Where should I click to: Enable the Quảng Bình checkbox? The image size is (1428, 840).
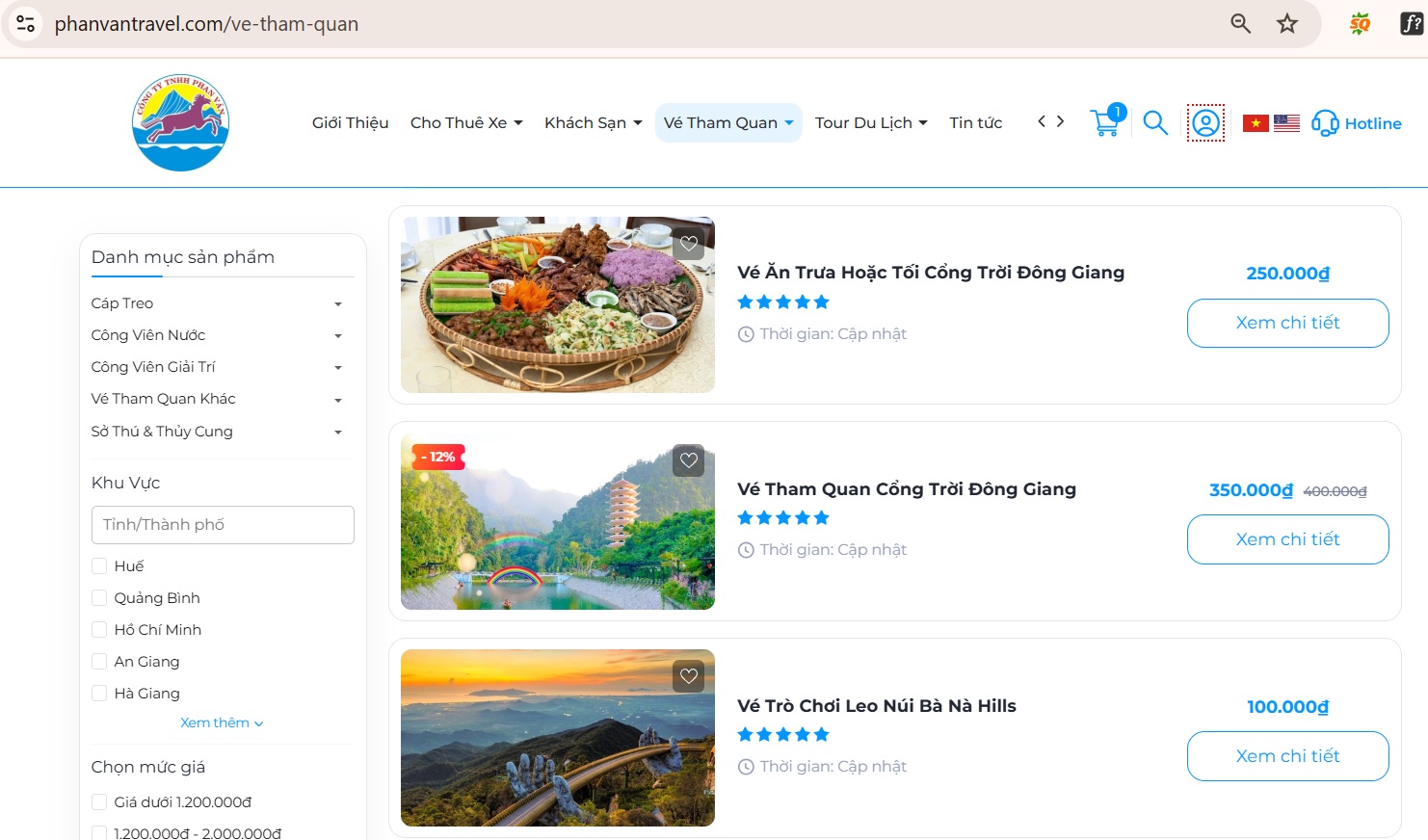(99, 597)
